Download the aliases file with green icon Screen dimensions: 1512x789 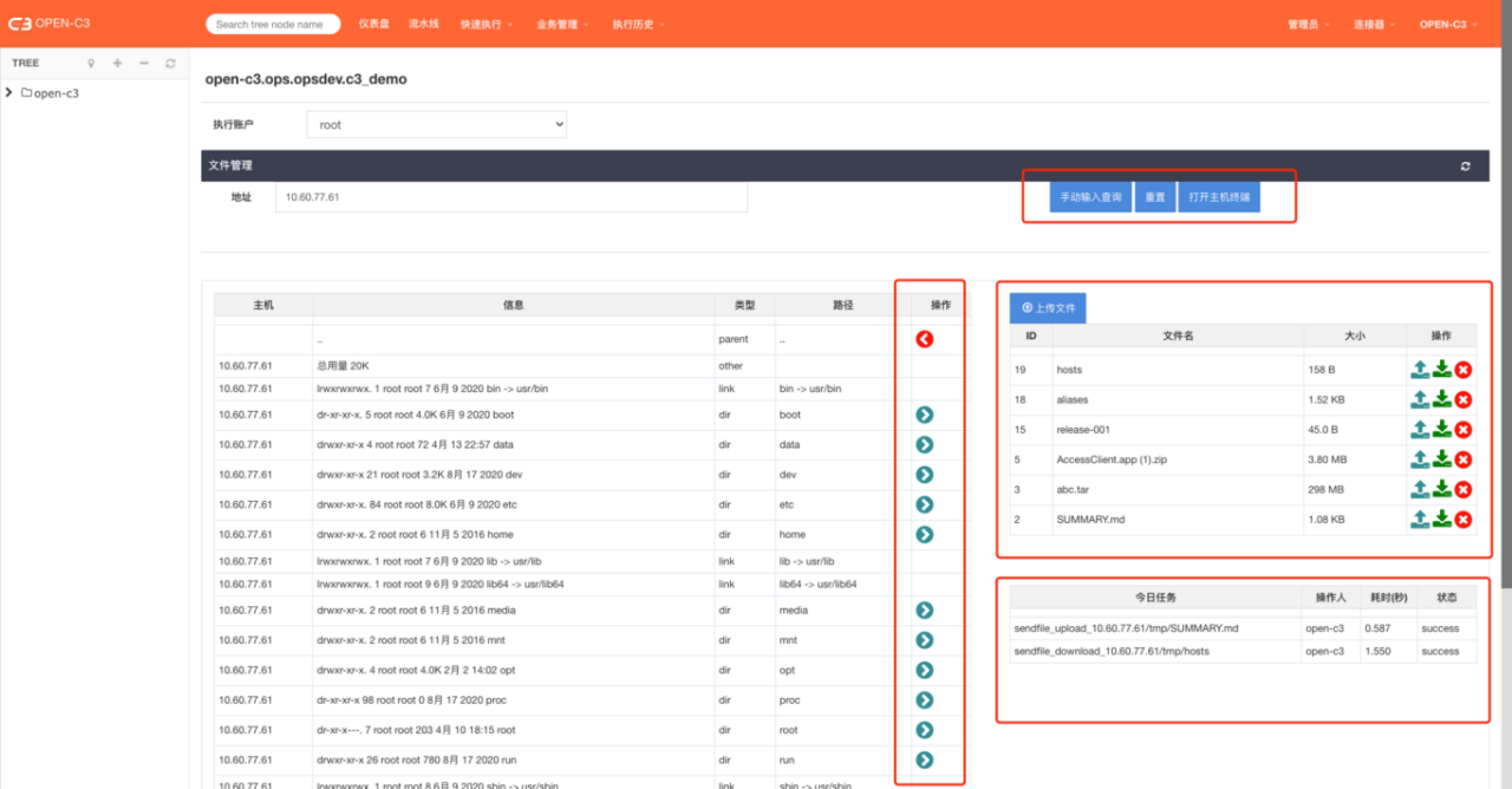(1442, 400)
